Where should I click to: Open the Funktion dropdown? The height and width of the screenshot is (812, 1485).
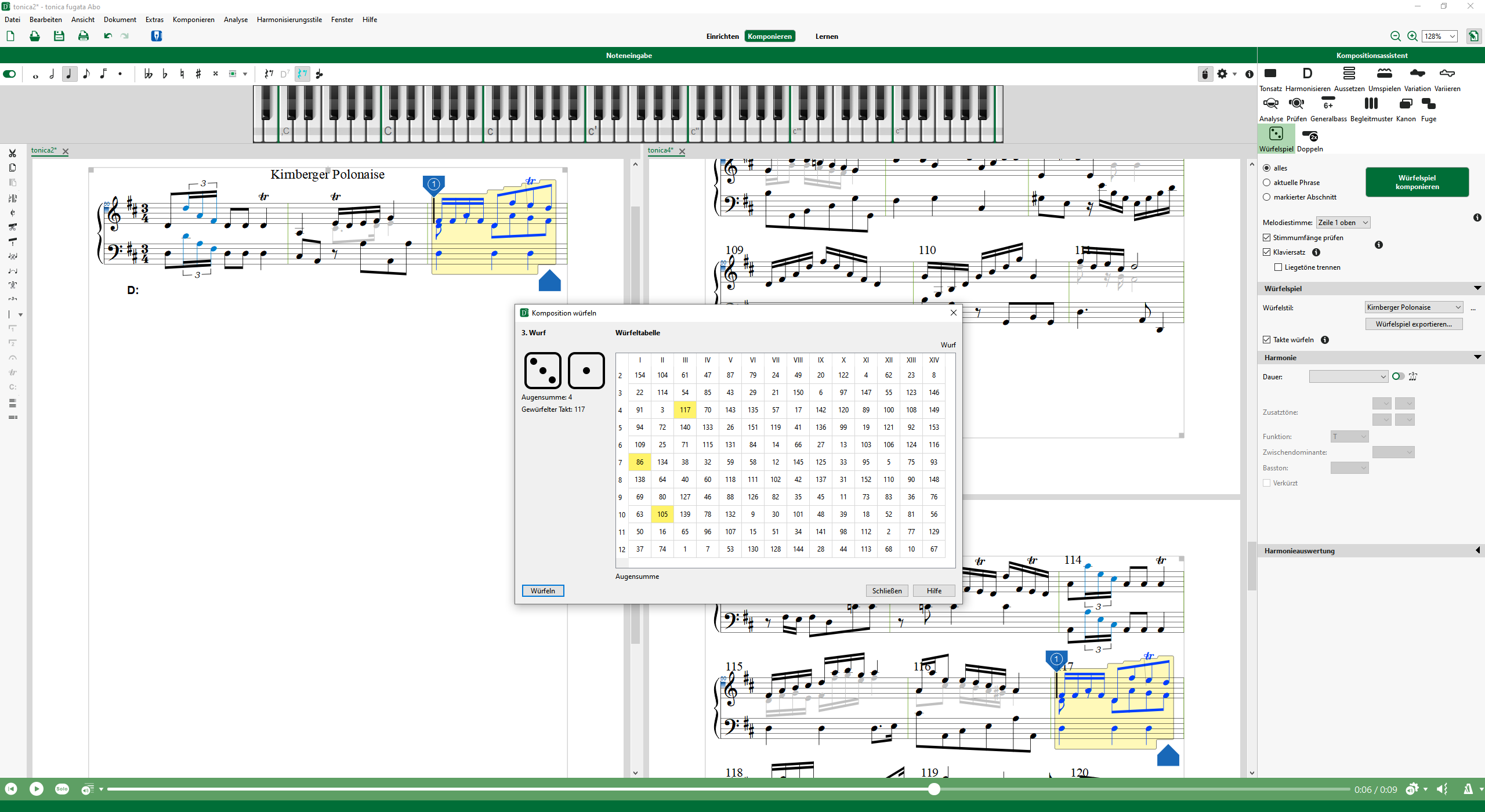pos(1349,437)
